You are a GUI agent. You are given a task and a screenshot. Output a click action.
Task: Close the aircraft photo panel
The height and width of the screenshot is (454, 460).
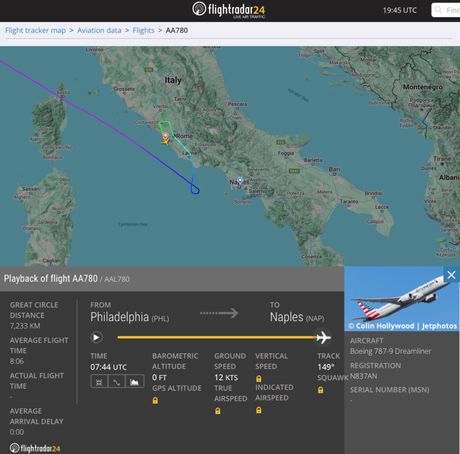coord(451,275)
